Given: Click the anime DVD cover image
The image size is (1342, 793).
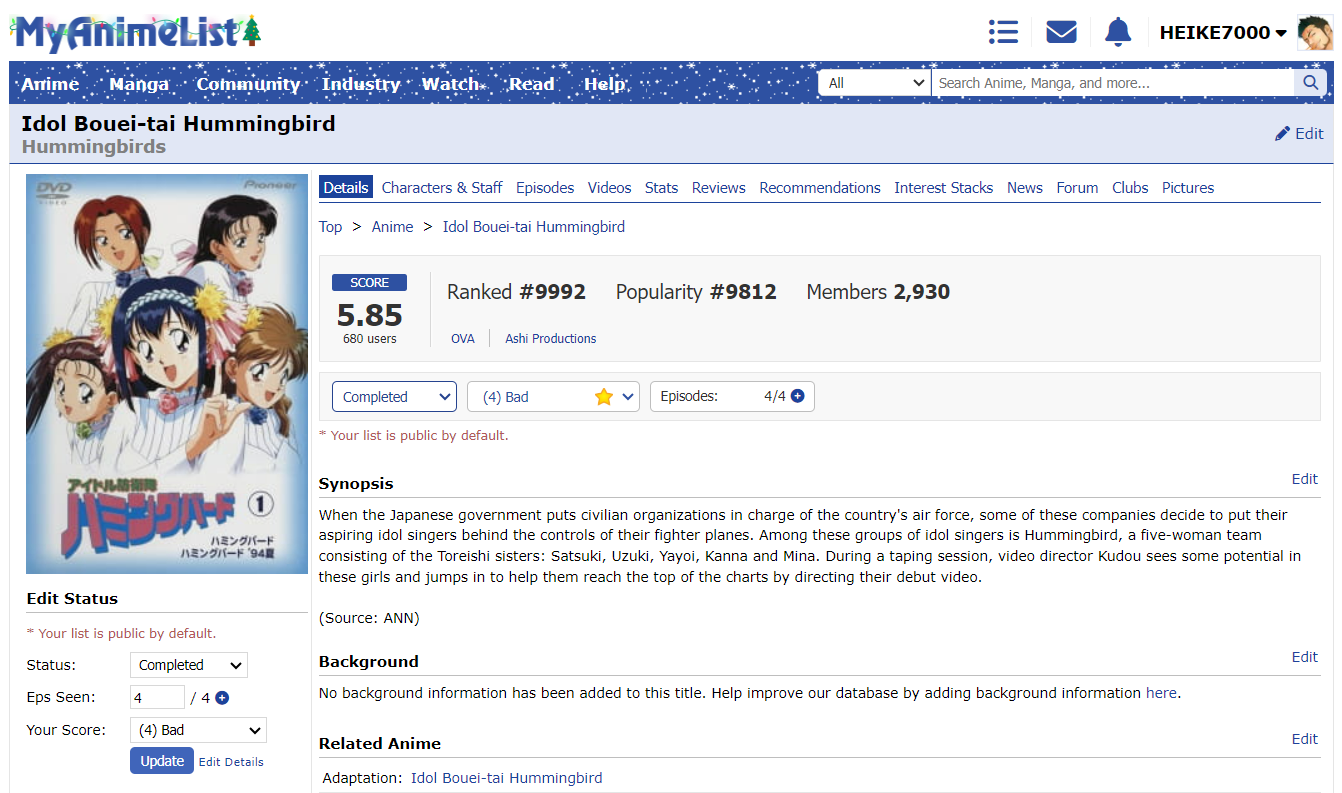Looking at the screenshot, I should click(x=167, y=374).
